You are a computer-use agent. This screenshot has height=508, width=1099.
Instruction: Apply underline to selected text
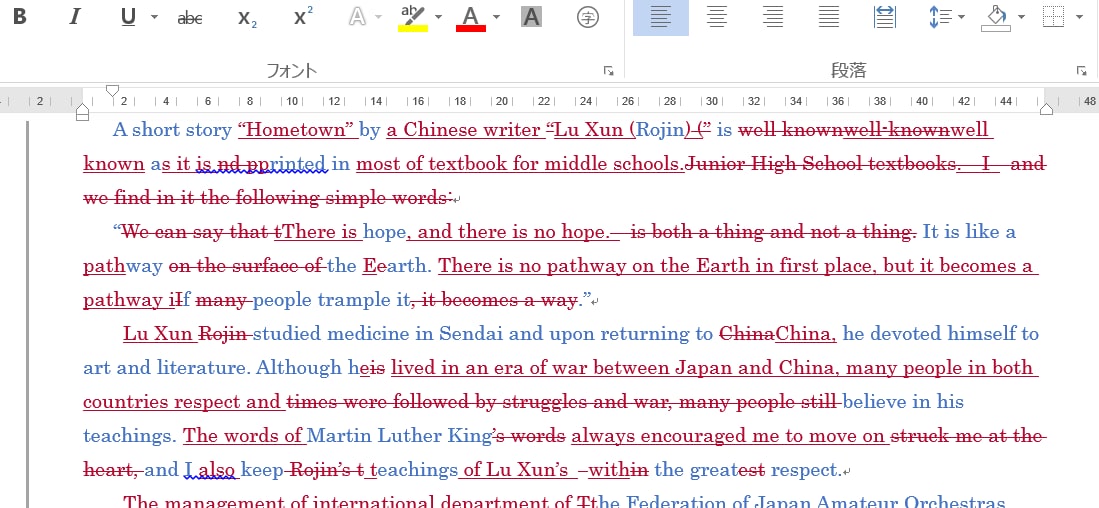[128, 17]
